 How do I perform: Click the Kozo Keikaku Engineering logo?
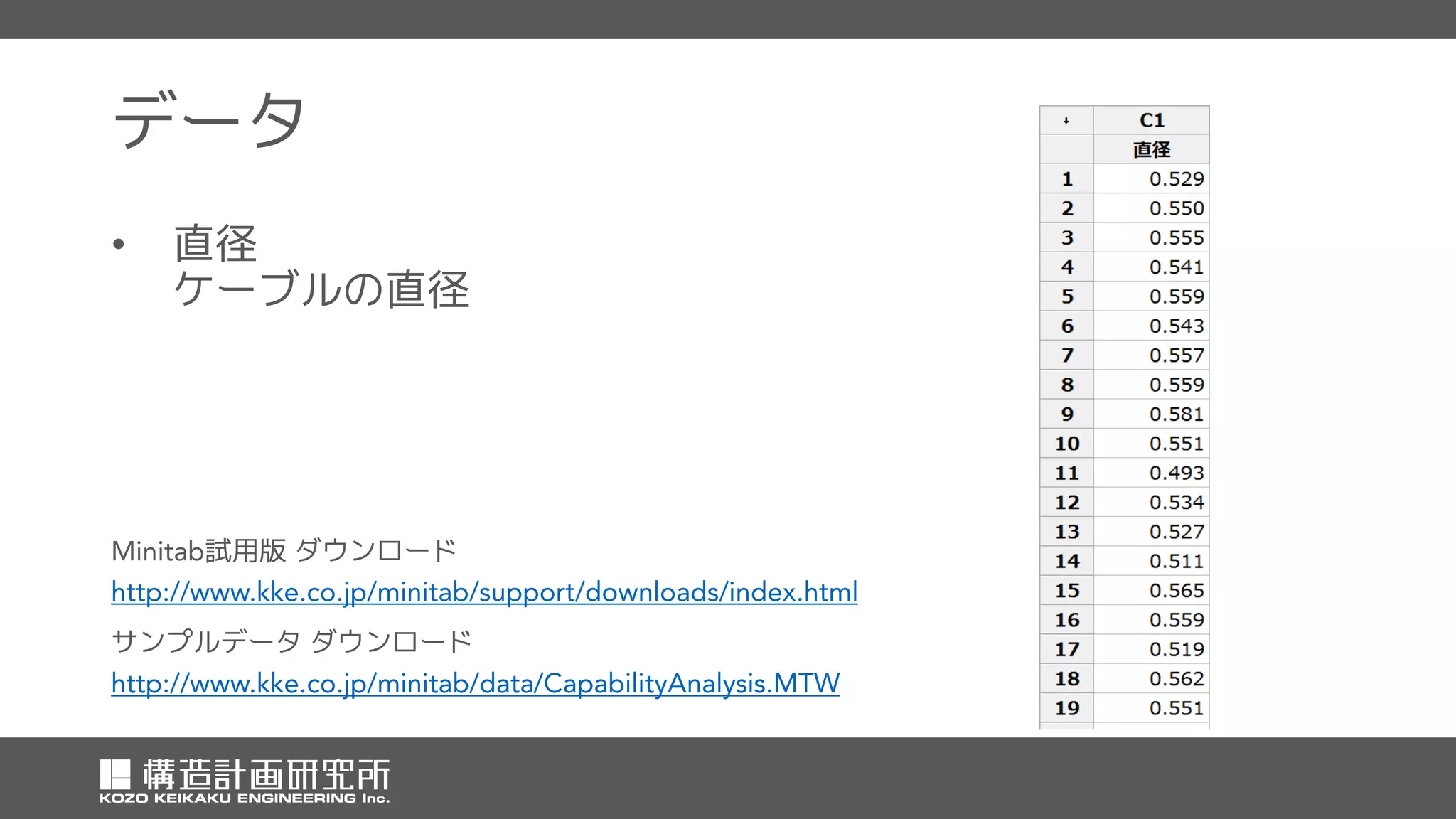tap(245, 781)
